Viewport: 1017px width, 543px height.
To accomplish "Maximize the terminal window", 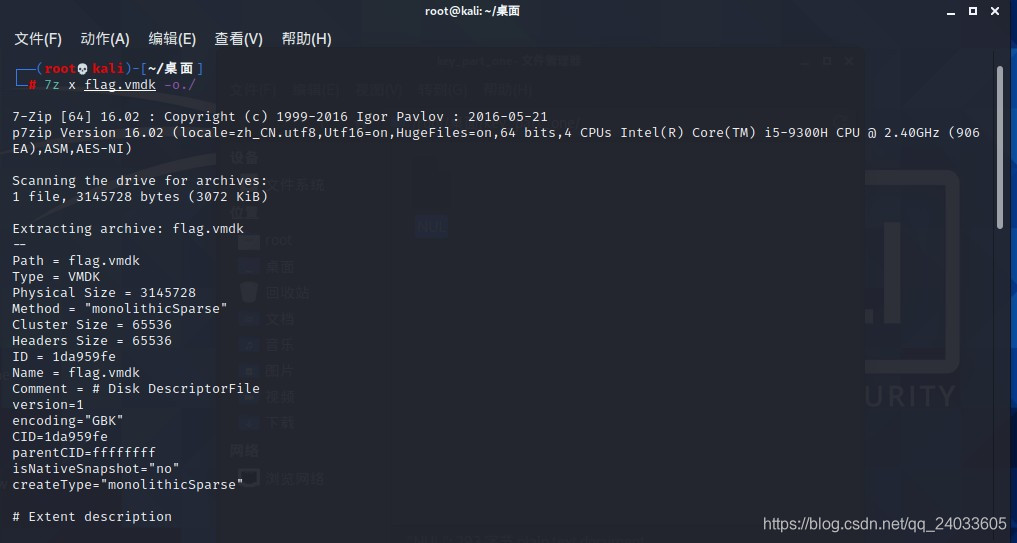I will [x=973, y=11].
